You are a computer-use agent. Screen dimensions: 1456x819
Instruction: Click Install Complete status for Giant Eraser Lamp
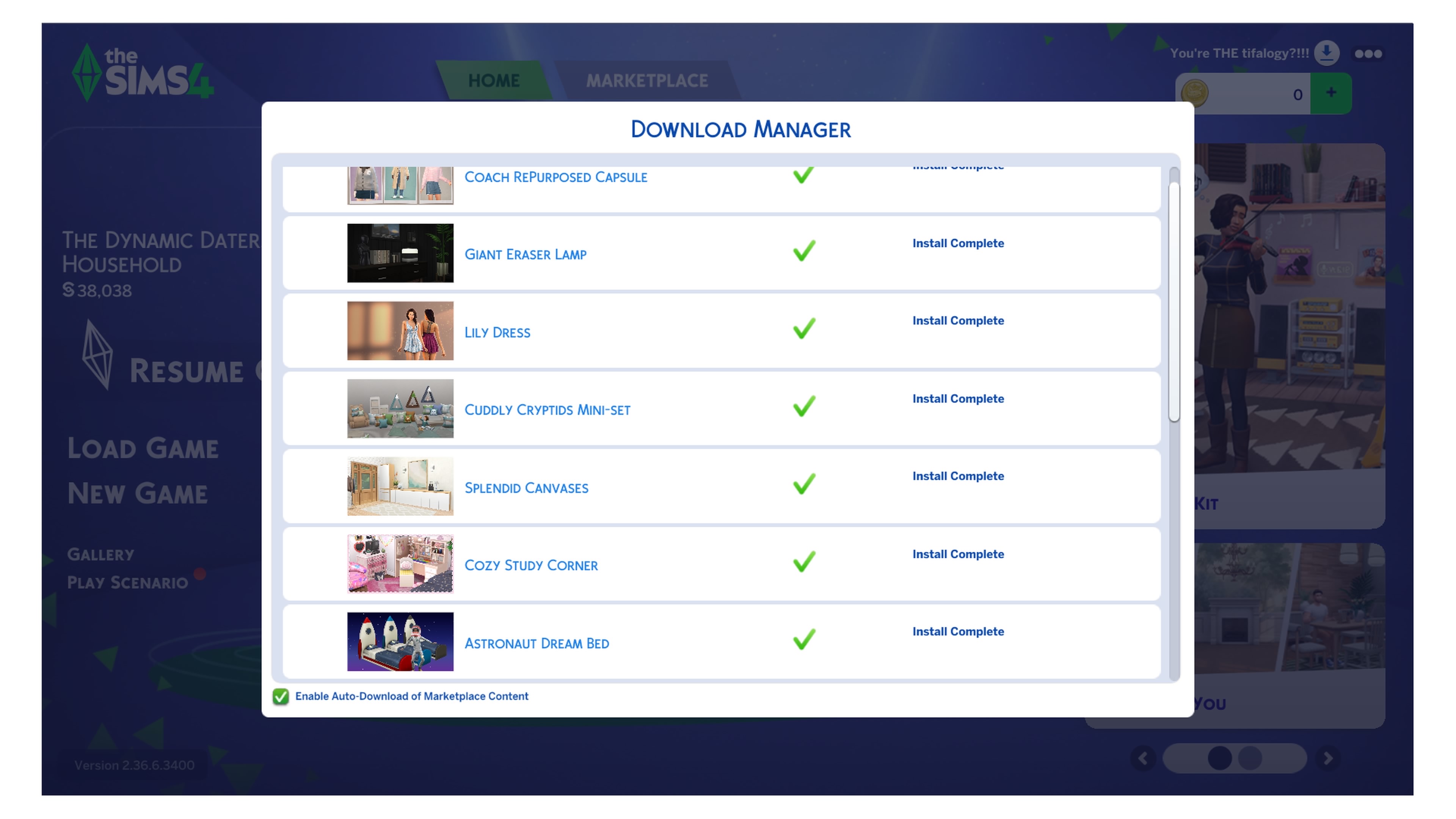958,243
